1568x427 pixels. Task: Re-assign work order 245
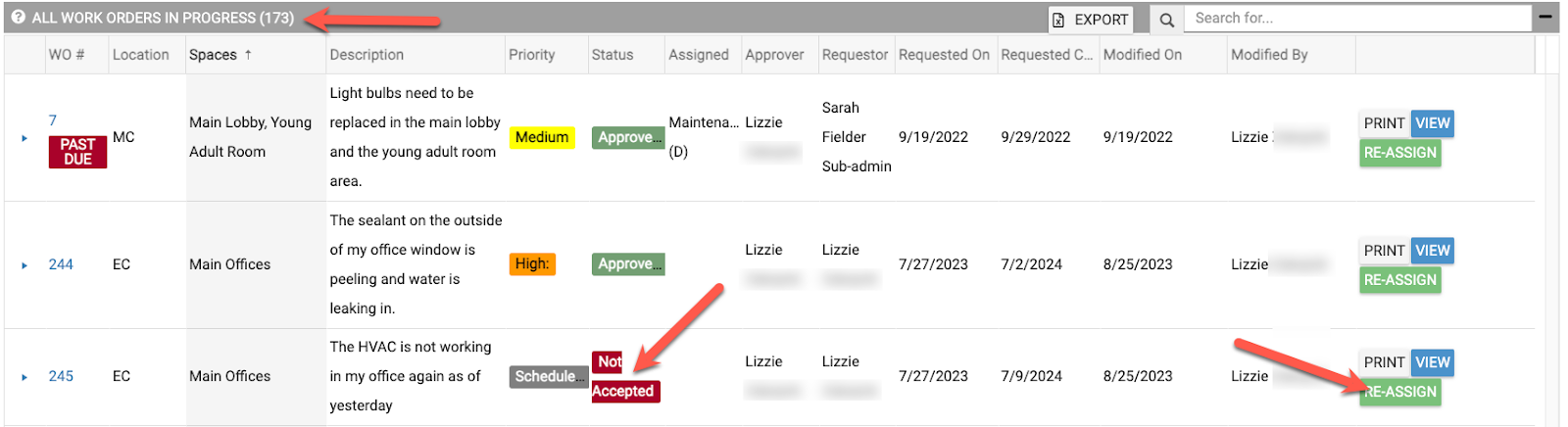(1400, 392)
